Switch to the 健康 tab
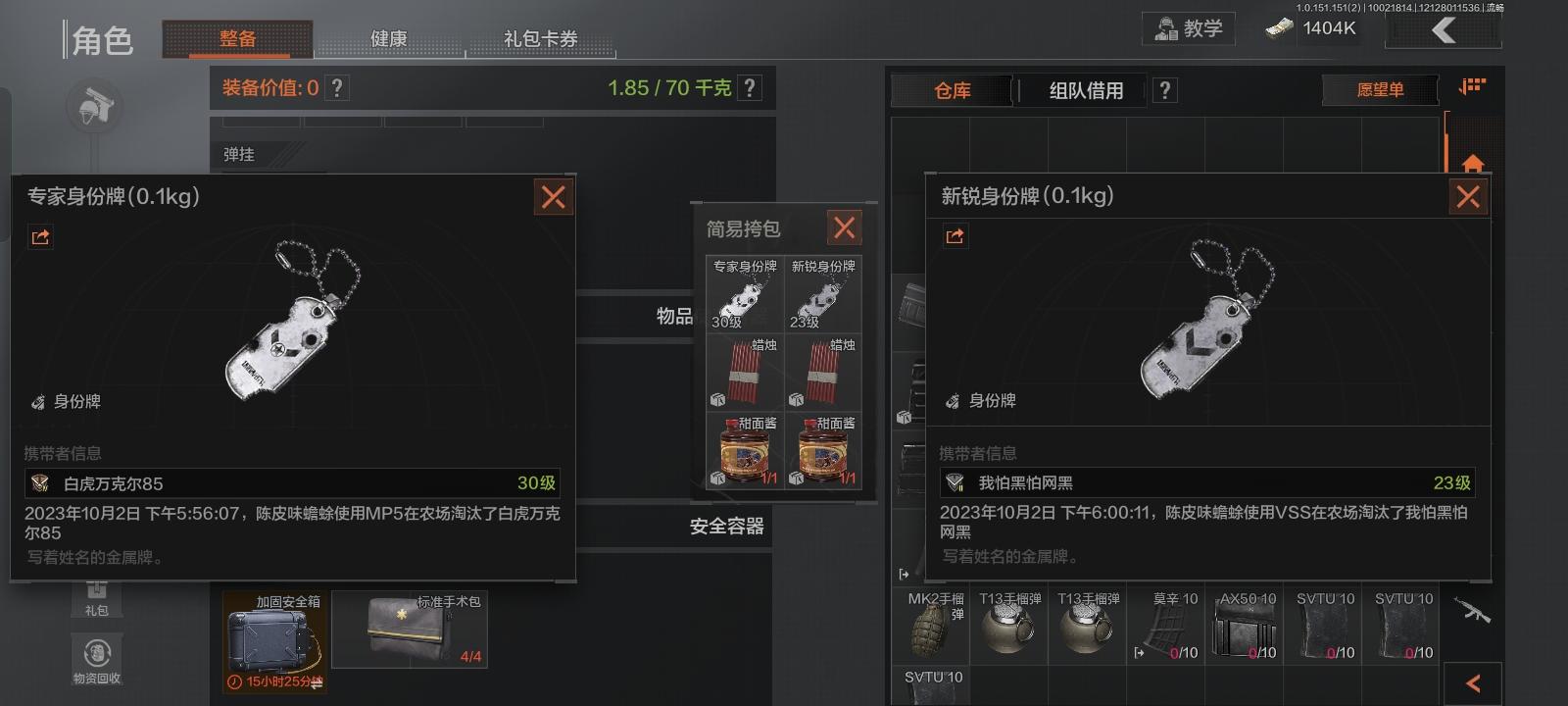Image resolution: width=1568 pixels, height=706 pixels. tap(389, 39)
